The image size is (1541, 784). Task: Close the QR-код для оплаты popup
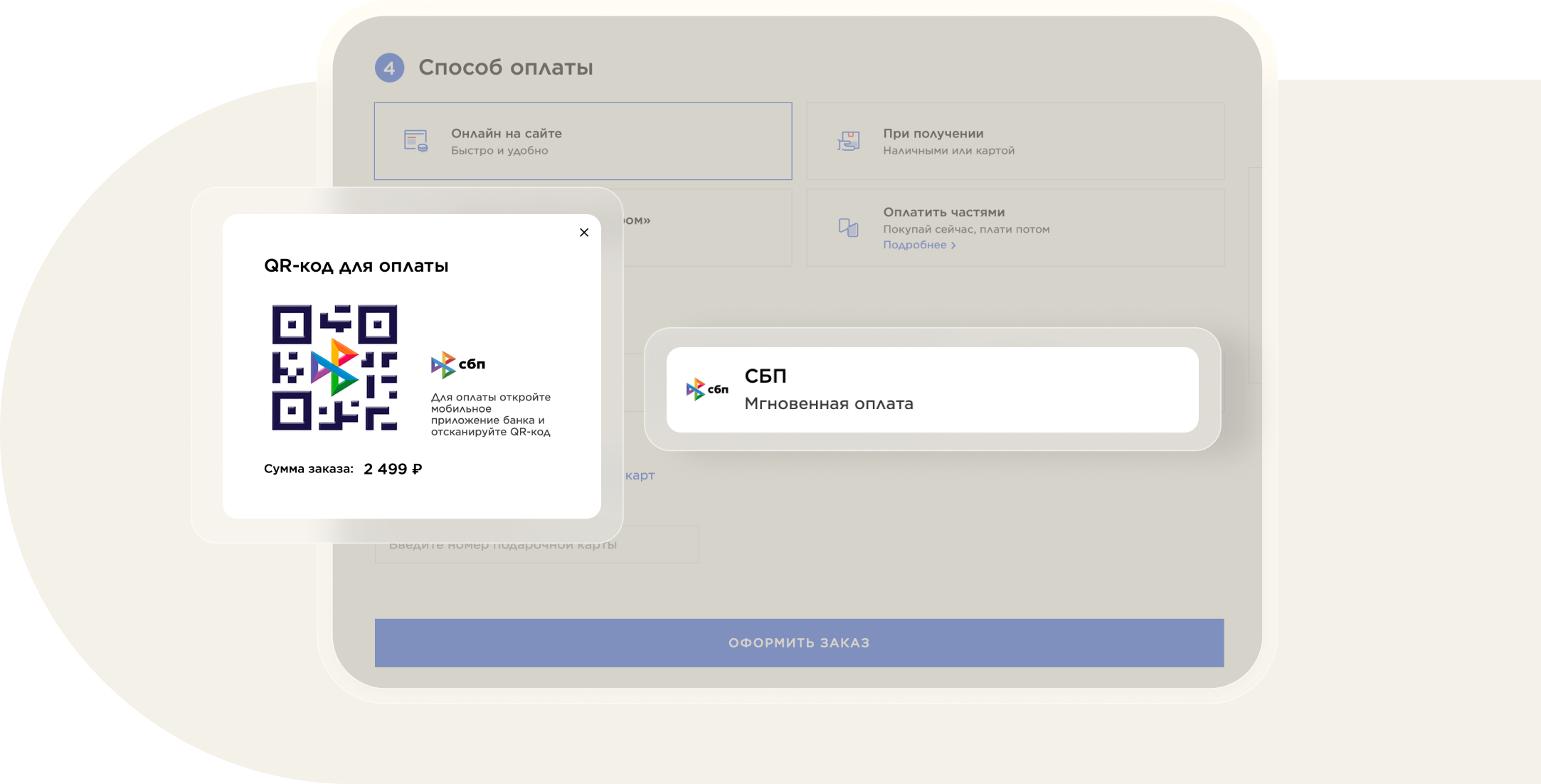pyautogui.click(x=584, y=233)
